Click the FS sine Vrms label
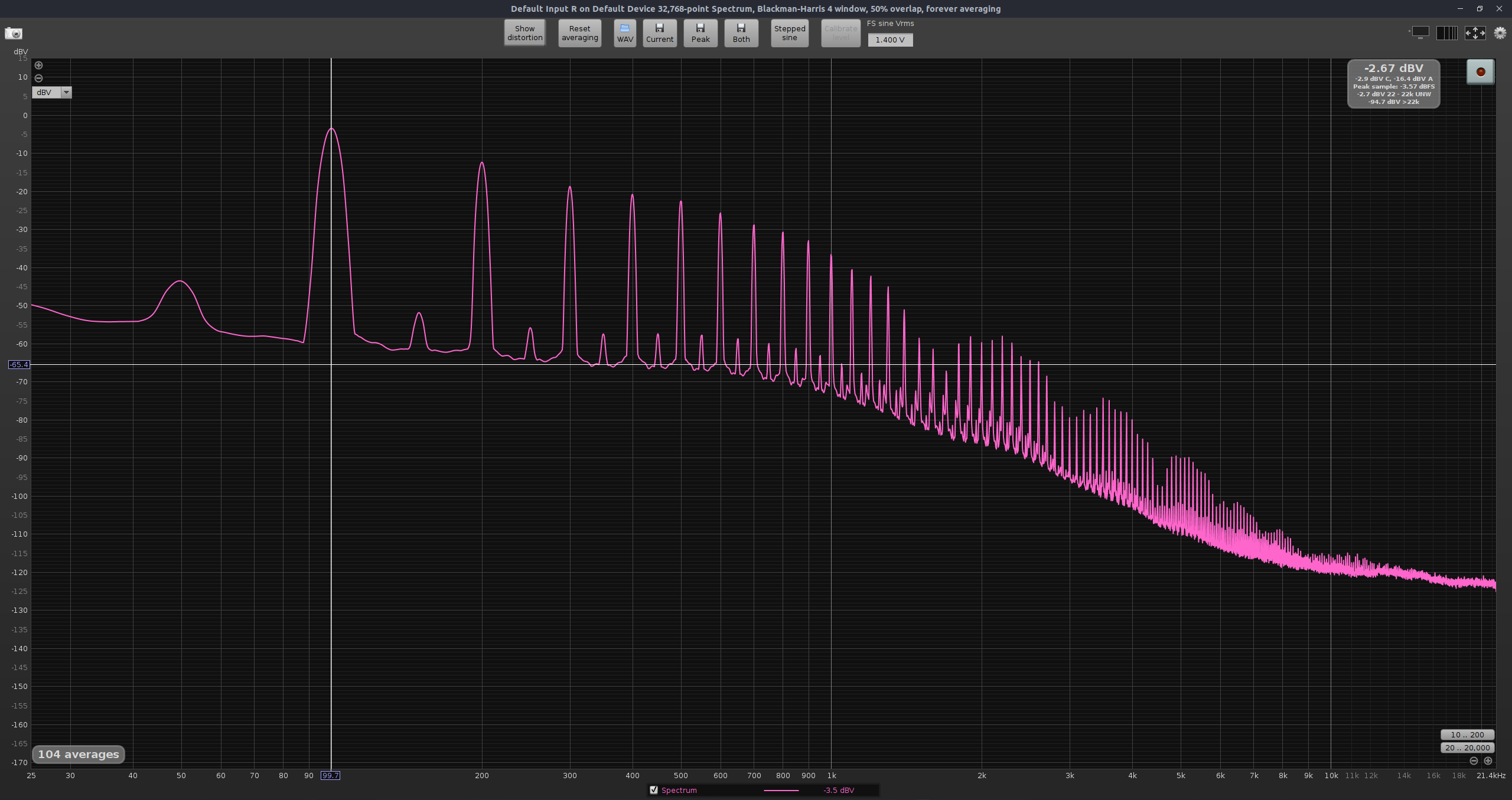Image resolution: width=1512 pixels, height=800 pixels. [x=890, y=24]
